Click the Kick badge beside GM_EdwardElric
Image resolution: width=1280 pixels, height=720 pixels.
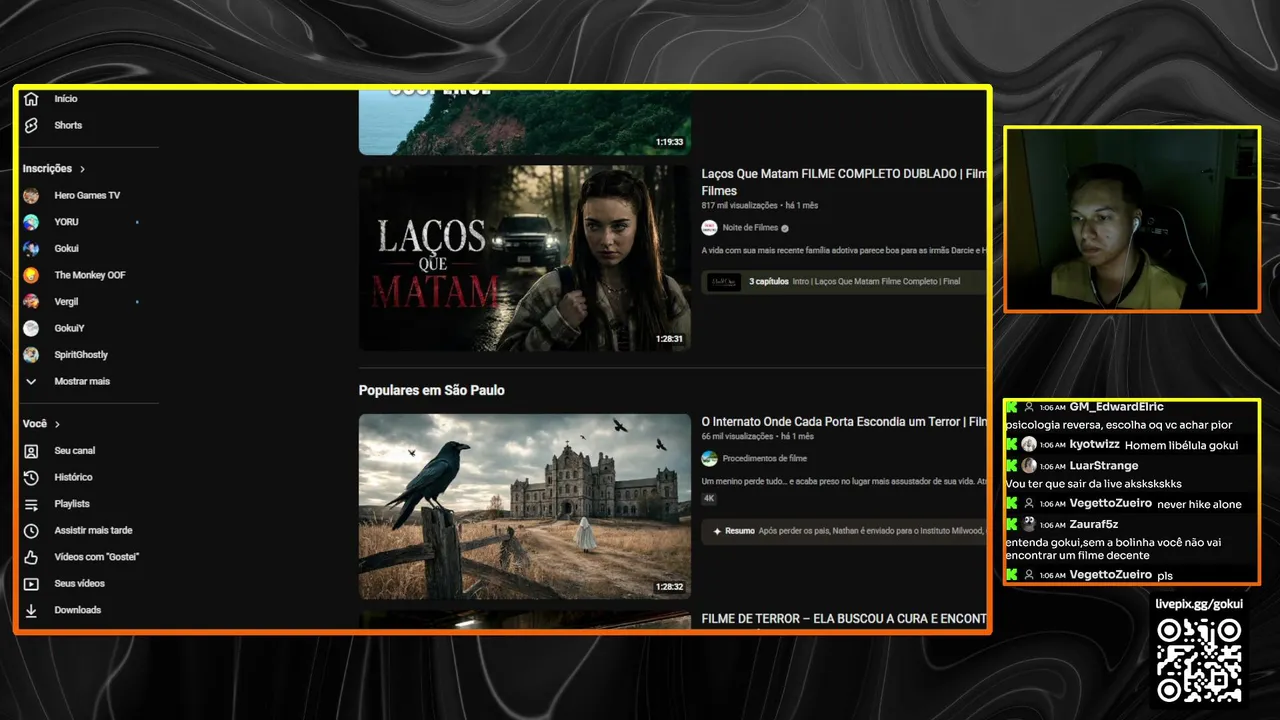point(1012,407)
